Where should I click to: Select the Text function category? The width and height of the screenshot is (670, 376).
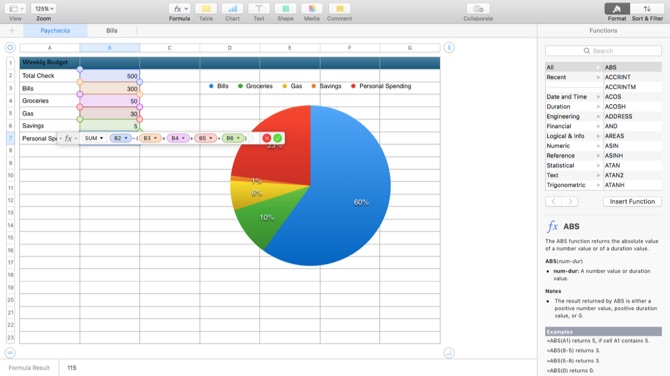tap(574, 175)
